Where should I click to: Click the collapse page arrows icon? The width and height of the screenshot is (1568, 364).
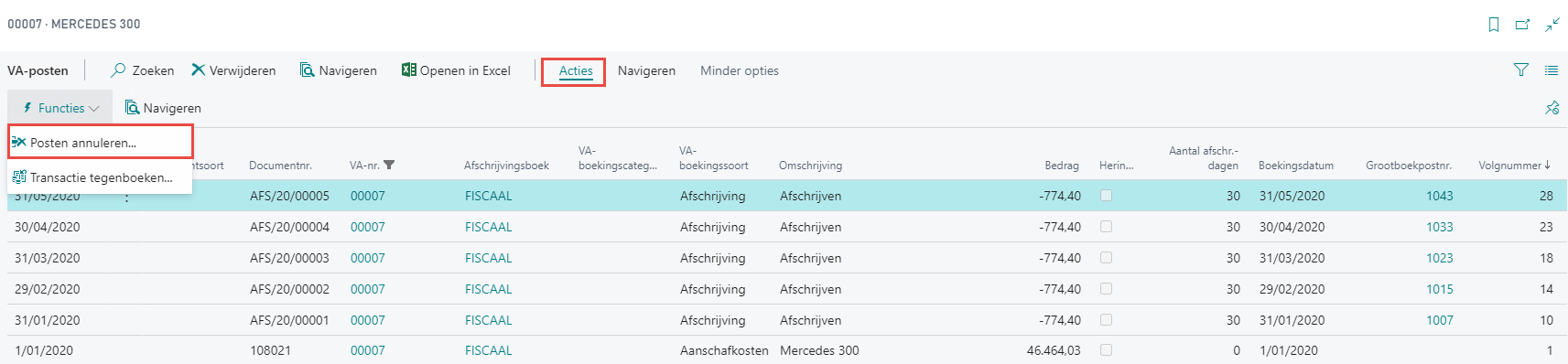(x=1552, y=25)
